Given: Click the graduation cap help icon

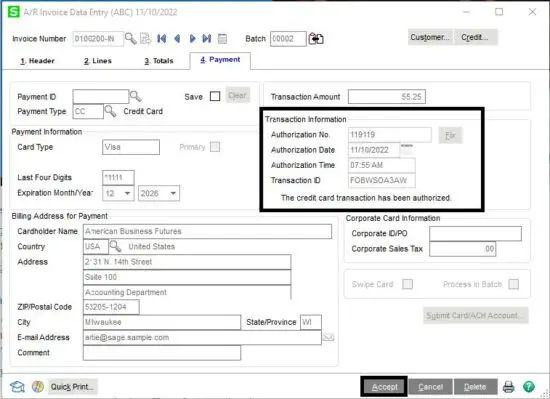Looking at the screenshot, I should pos(17,387).
